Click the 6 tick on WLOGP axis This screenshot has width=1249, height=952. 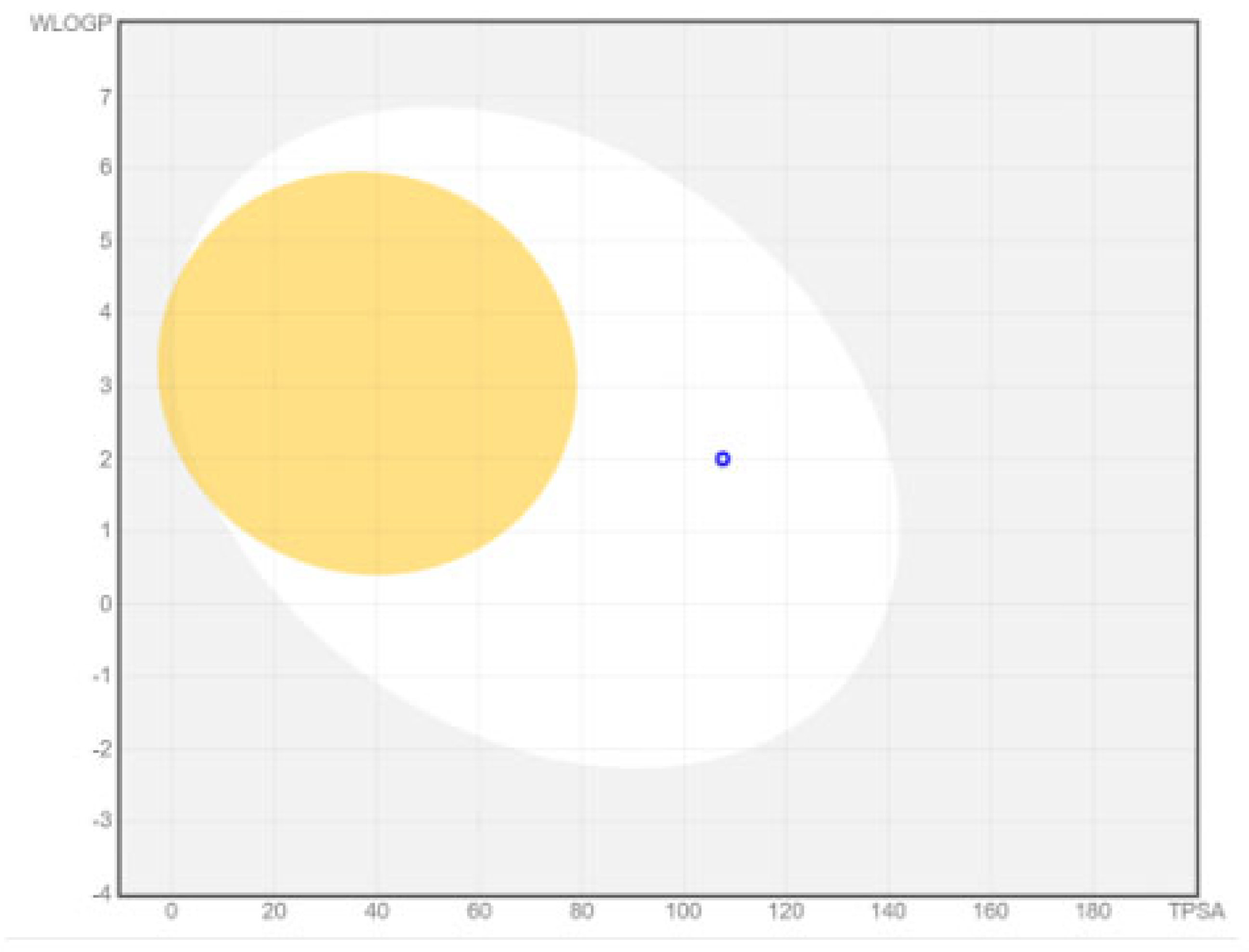click(105, 167)
